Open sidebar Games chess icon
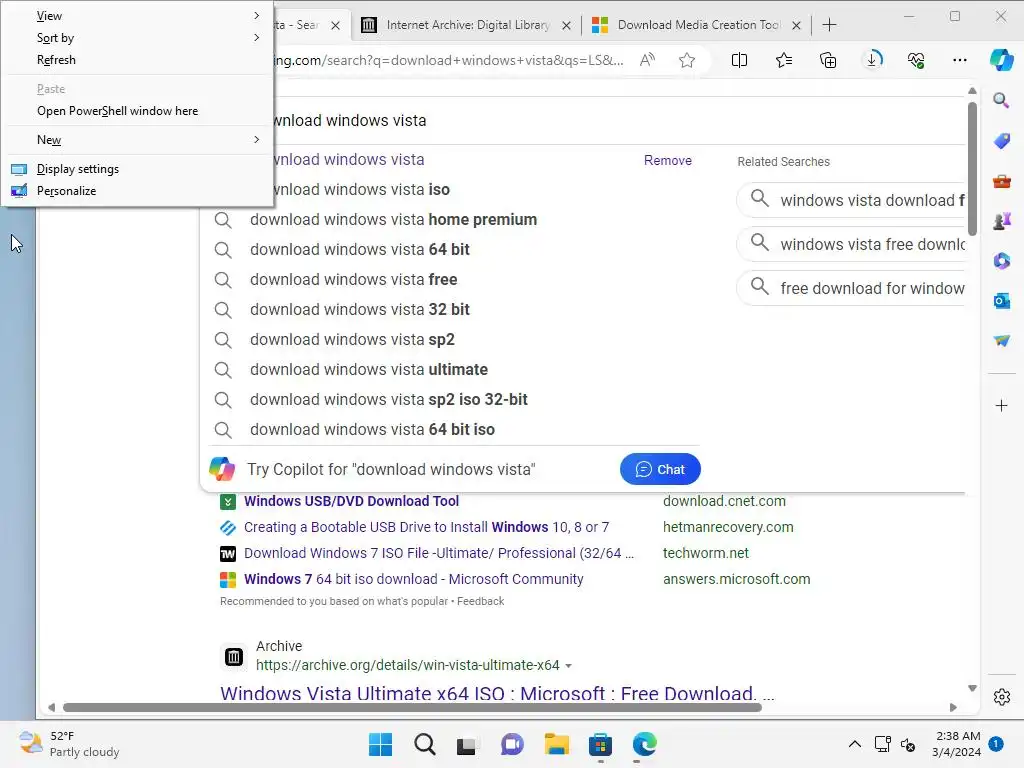The height and width of the screenshot is (768, 1024). (1001, 221)
